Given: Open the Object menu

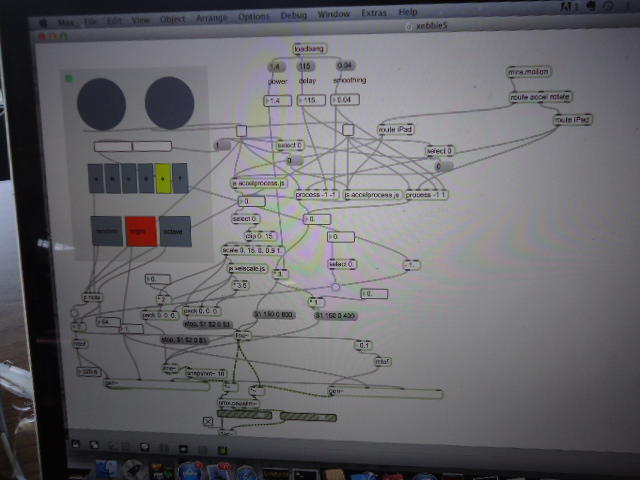Looking at the screenshot, I should pos(172,20).
